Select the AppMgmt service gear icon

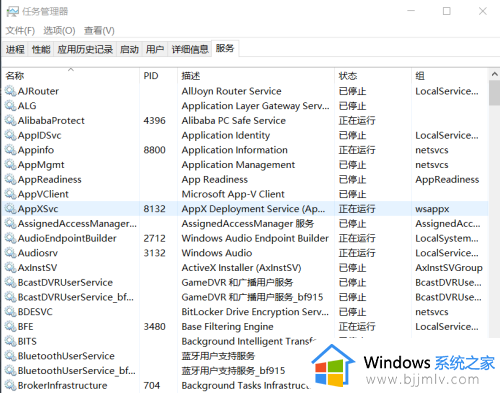tap(10, 165)
